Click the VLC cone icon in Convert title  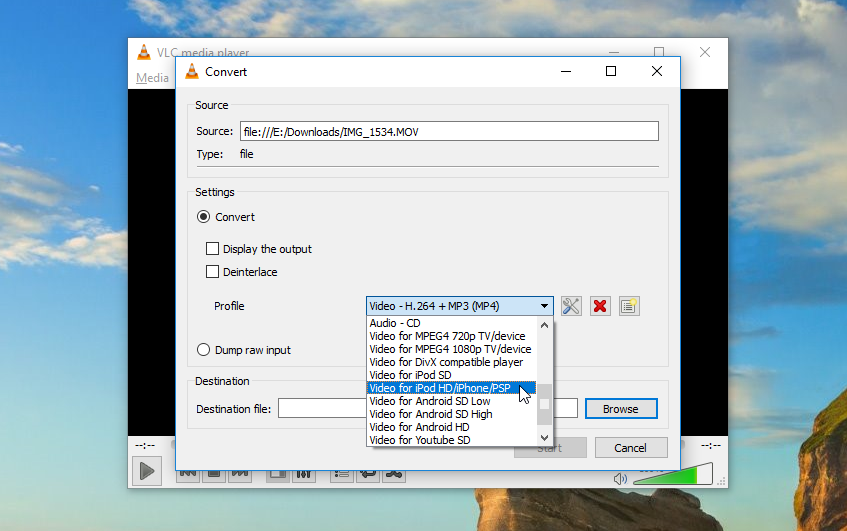[x=192, y=71]
